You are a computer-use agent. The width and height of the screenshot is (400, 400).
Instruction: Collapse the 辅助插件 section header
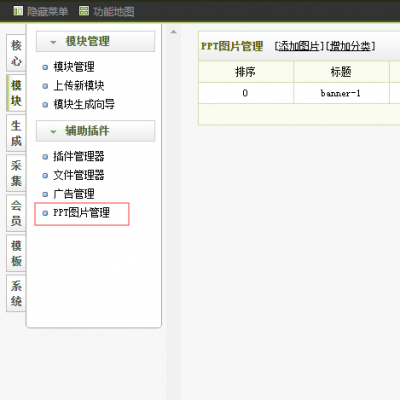click(x=95, y=131)
